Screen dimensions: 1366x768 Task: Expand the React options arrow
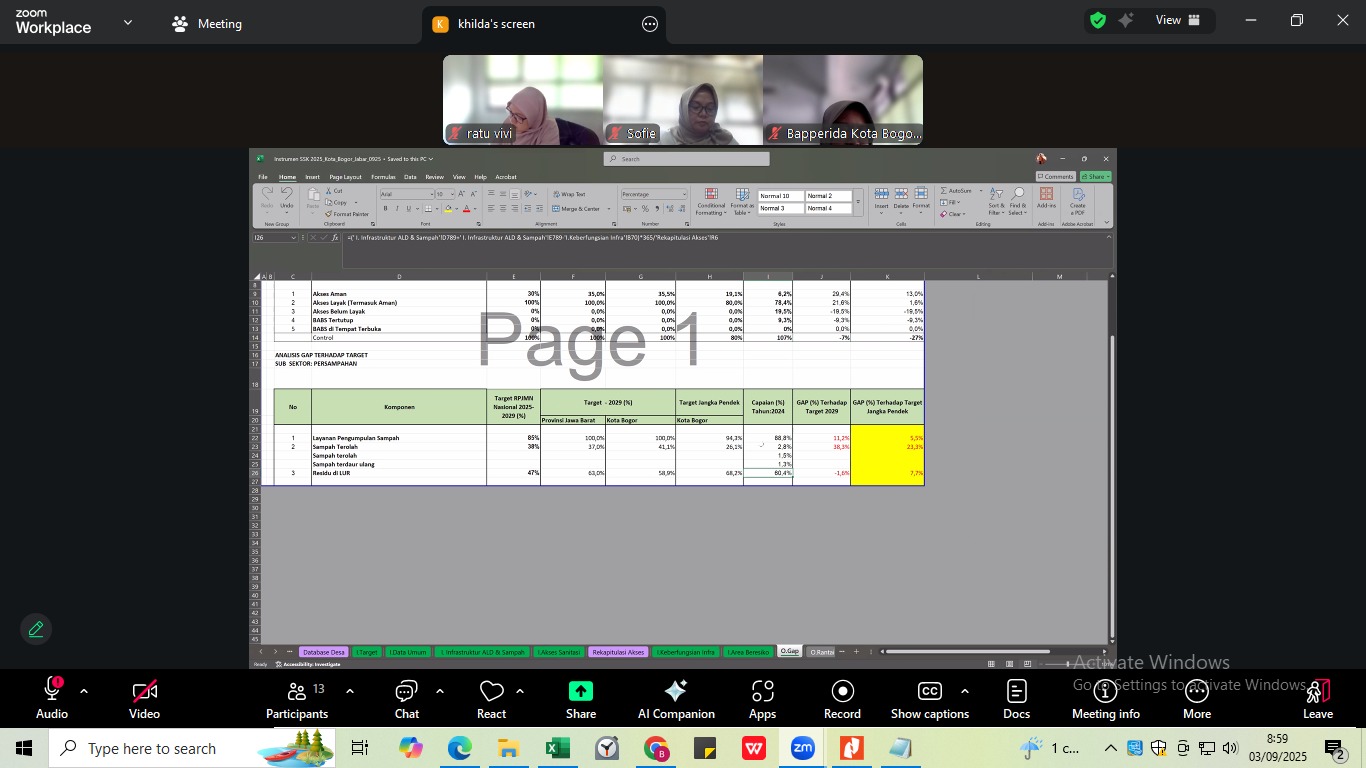pos(520,691)
